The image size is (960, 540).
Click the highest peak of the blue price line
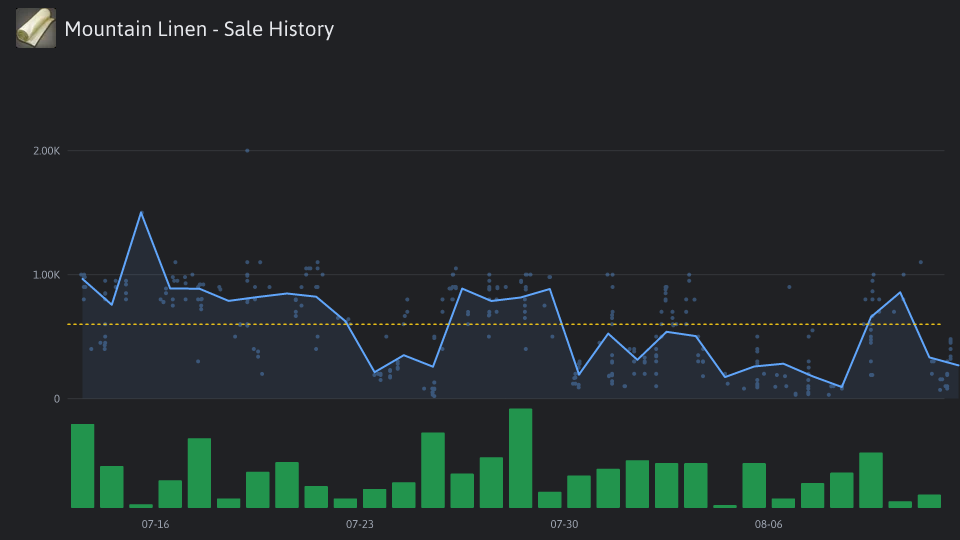[x=141, y=212]
